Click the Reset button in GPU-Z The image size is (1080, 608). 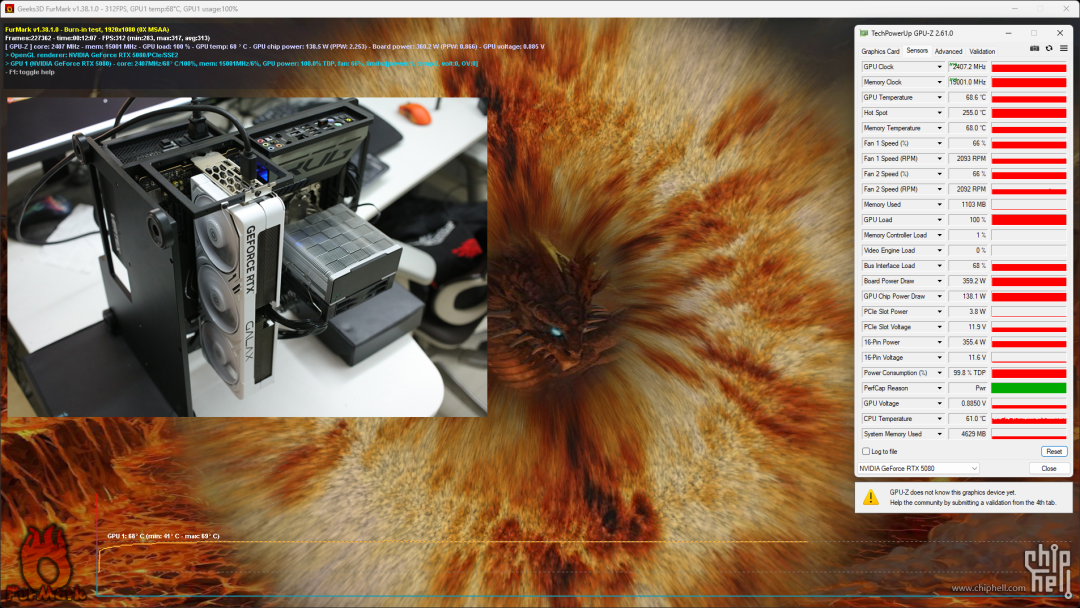pos(1054,452)
